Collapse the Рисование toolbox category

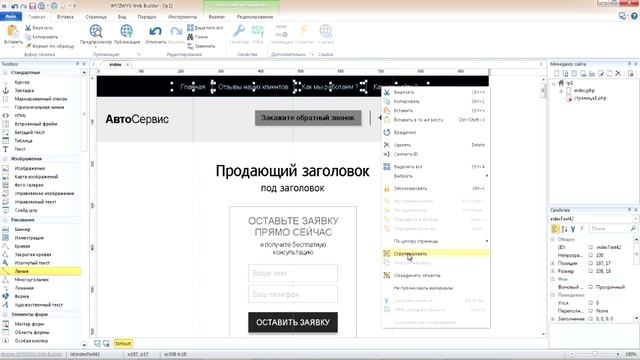(x=5, y=220)
